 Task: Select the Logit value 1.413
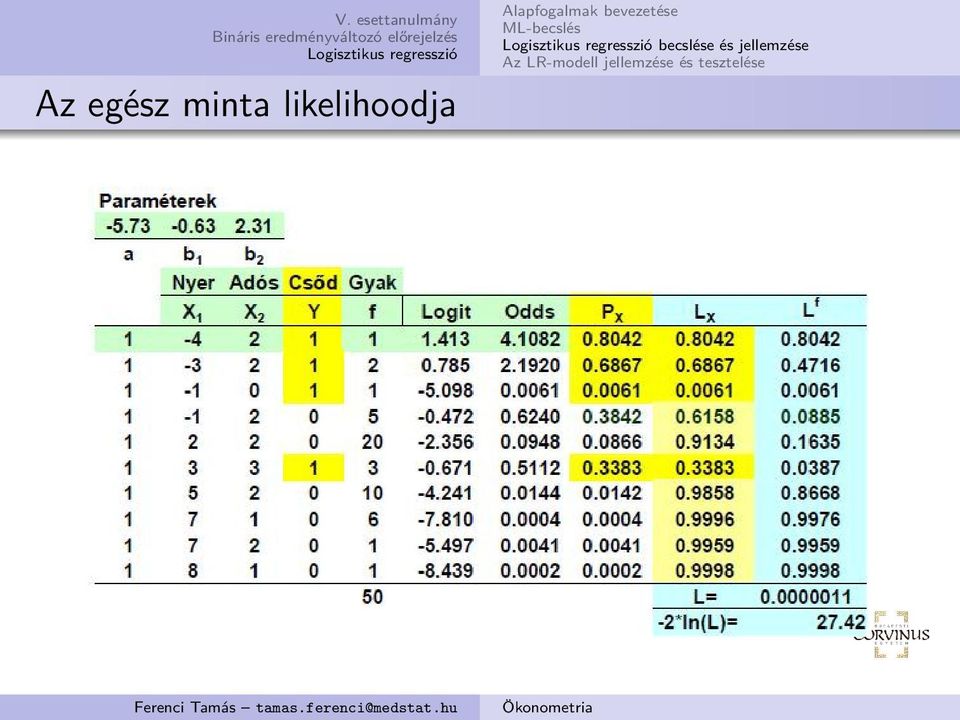tap(445, 339)
